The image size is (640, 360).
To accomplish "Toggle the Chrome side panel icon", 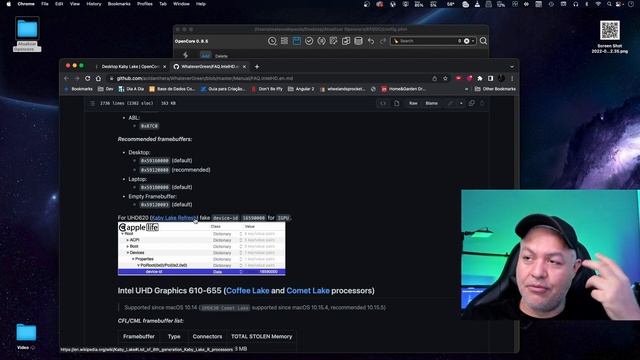I will [x=491, y=78].
